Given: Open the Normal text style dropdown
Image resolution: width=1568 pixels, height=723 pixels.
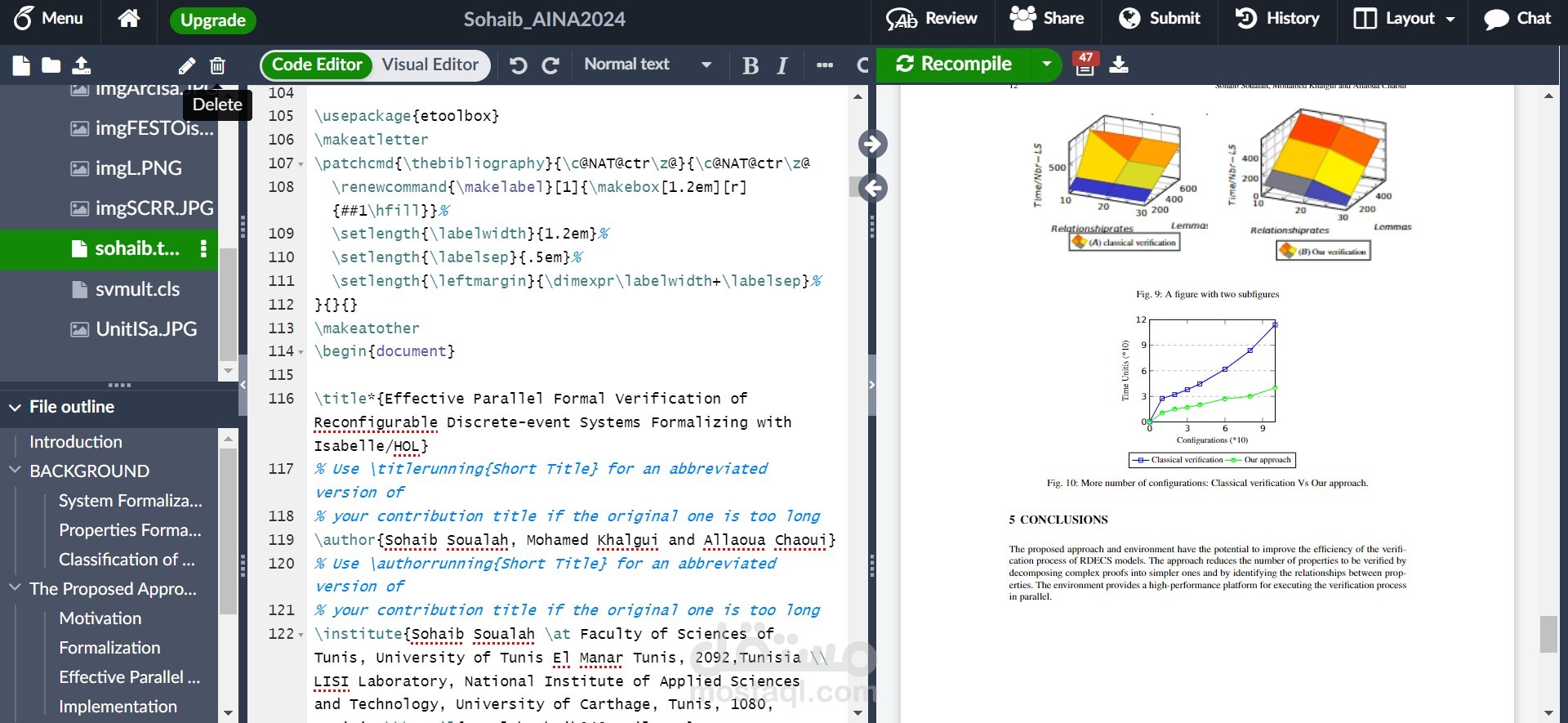Looking at the screenshot, I should pos(648,65).
